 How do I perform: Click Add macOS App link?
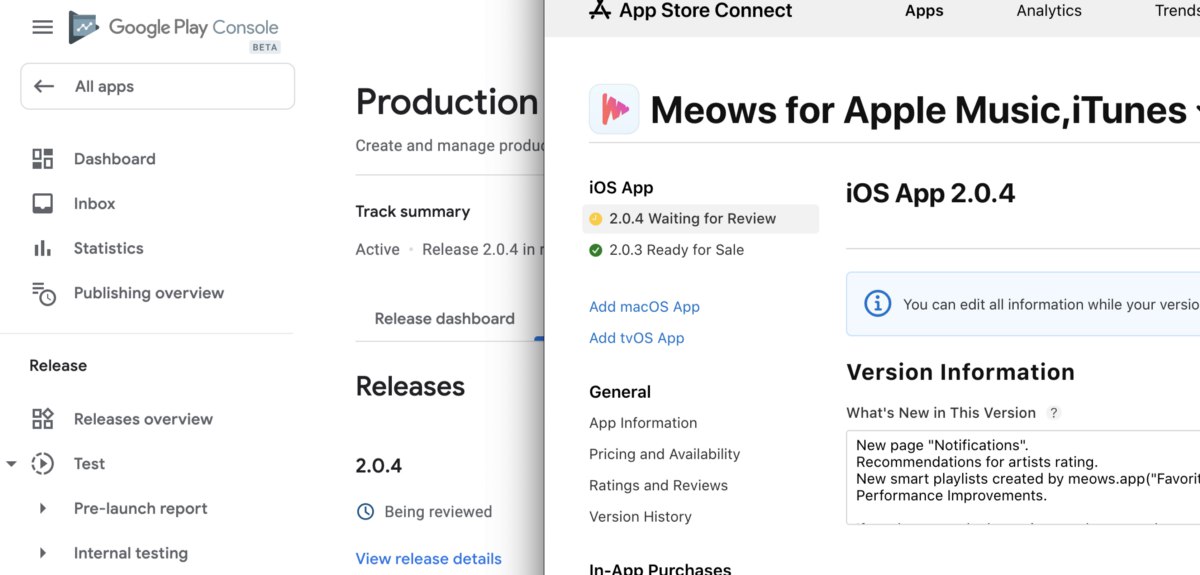click(644, 307)
